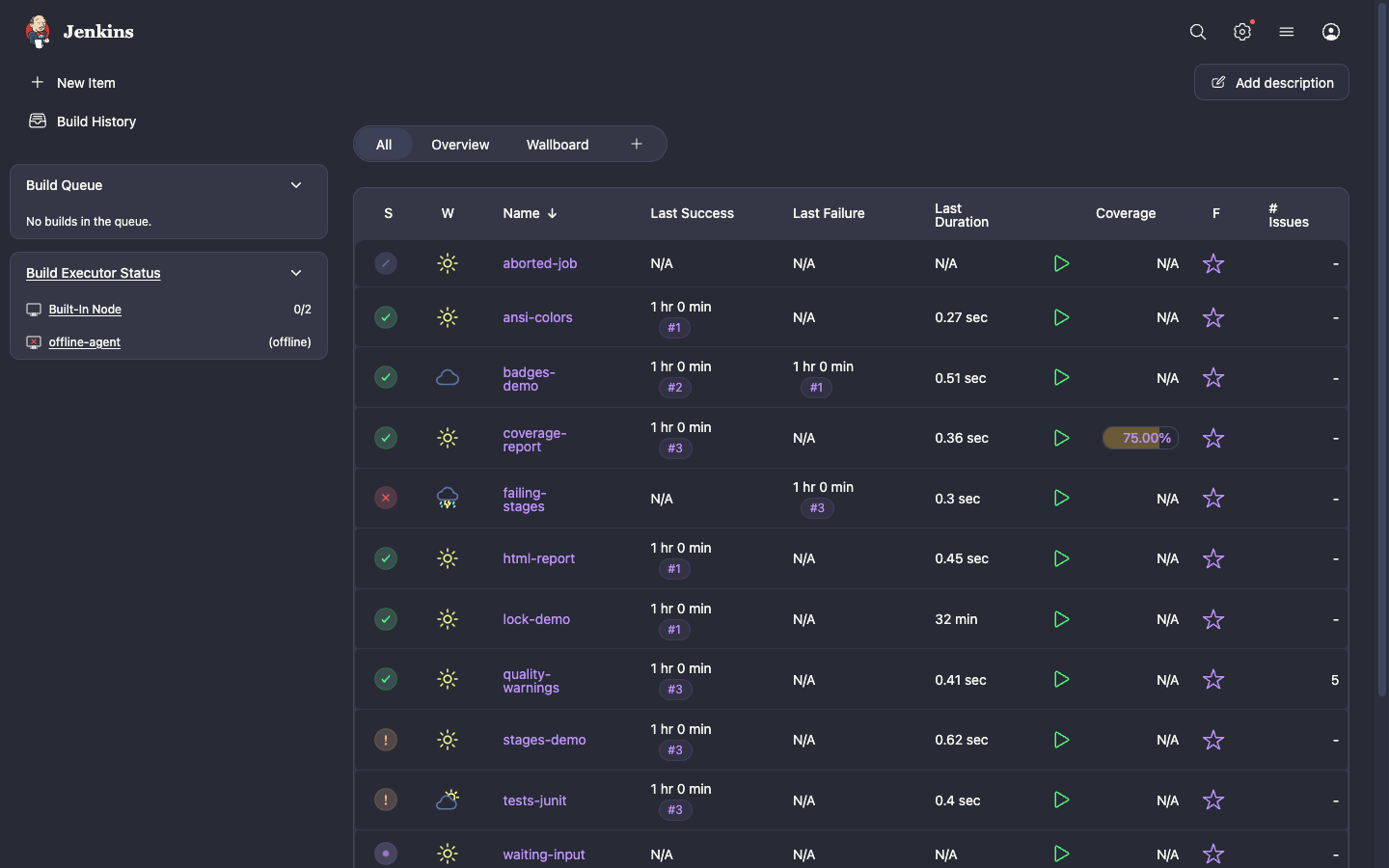Toggle favorite star for quality-warnings
The height and width of the screenshot is (868, 1389).
[x=1213, y=679]
